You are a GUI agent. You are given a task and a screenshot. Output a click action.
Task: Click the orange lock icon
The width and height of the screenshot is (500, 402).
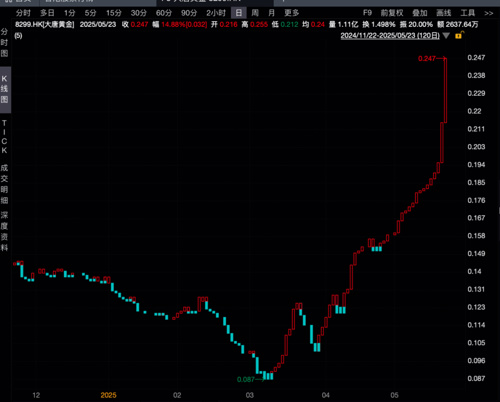(x=459, y=35)
